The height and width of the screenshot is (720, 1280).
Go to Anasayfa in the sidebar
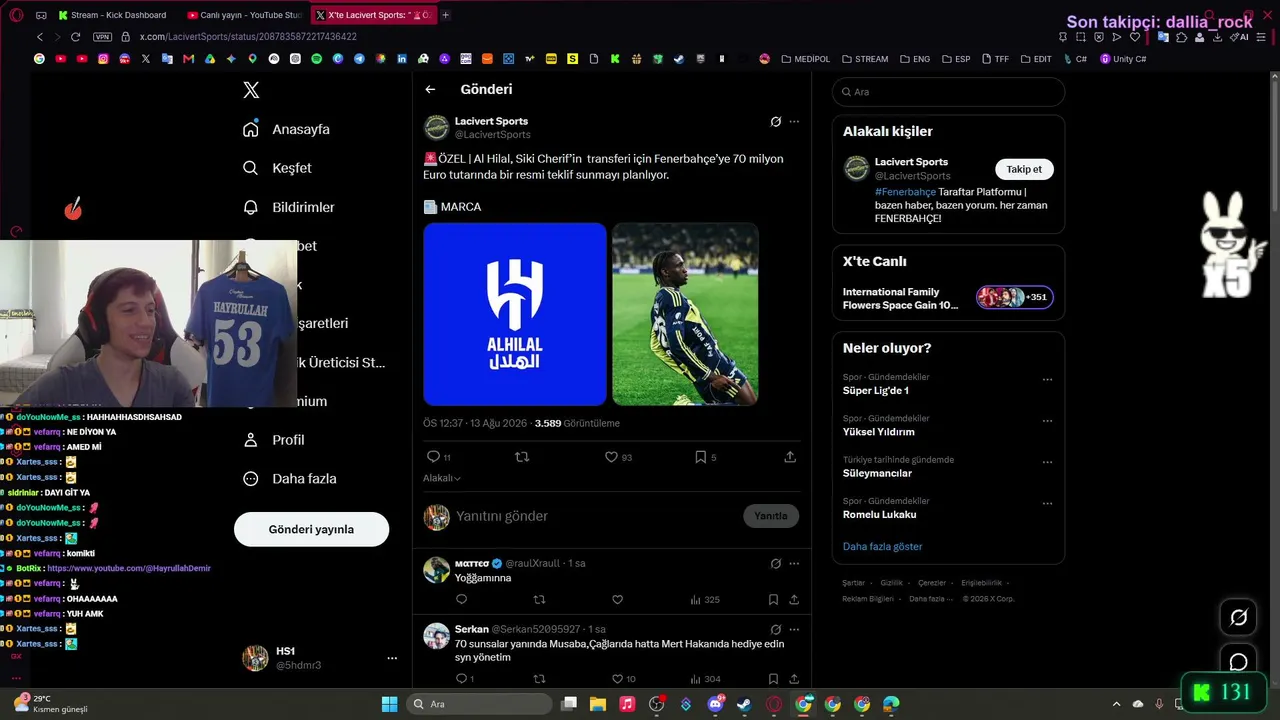coord(287,129)
